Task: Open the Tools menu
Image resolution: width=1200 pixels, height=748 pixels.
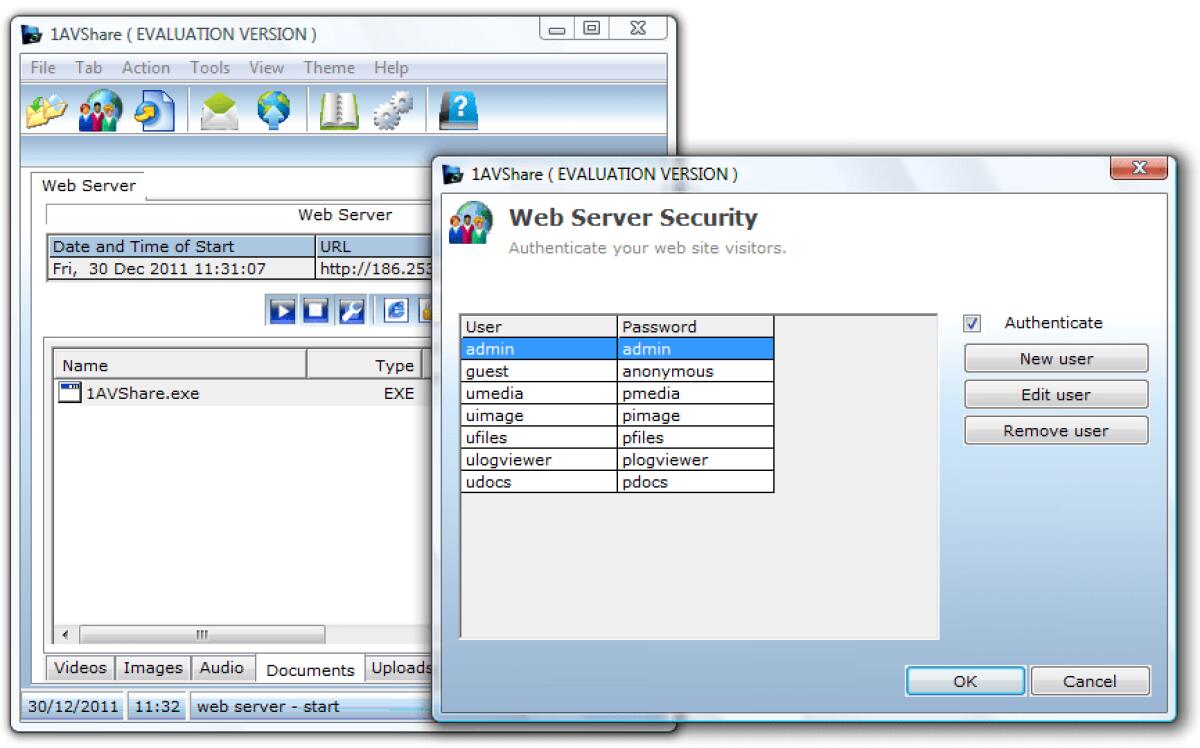Action: (209, 67)
